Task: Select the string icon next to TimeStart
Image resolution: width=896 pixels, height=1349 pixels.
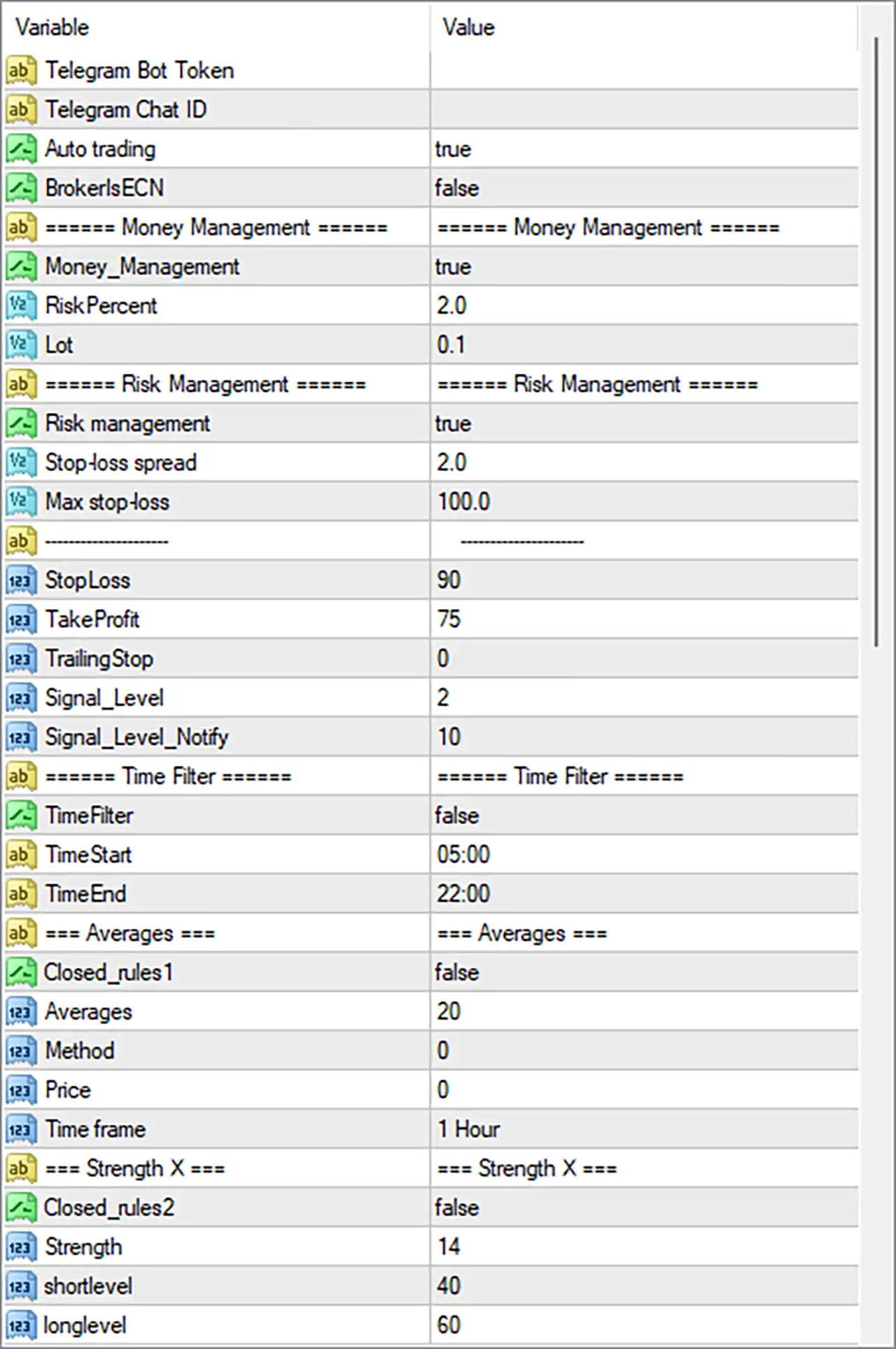Action: click(x=21, y=855)
